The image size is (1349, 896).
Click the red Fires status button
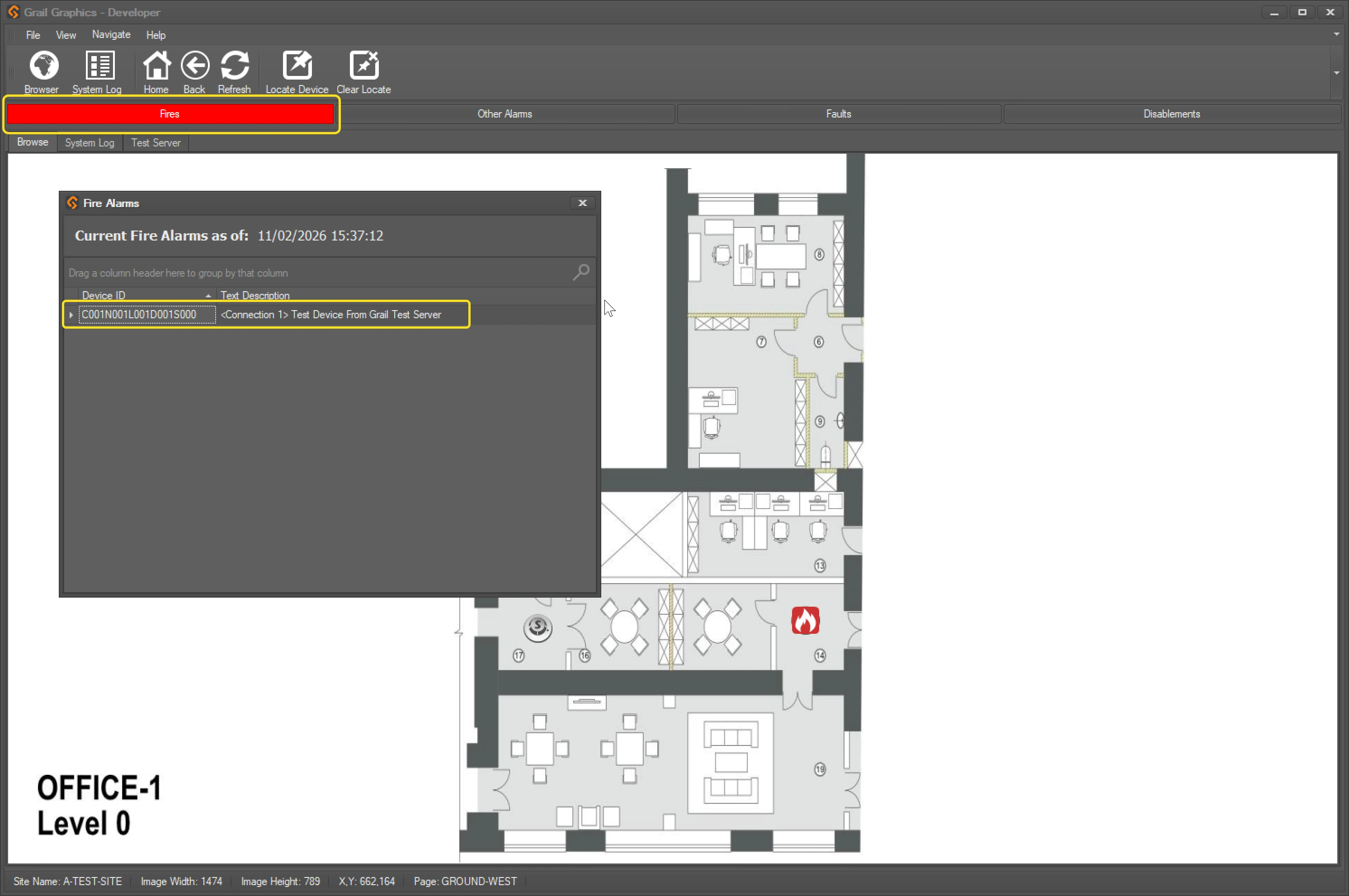point(170,114)
